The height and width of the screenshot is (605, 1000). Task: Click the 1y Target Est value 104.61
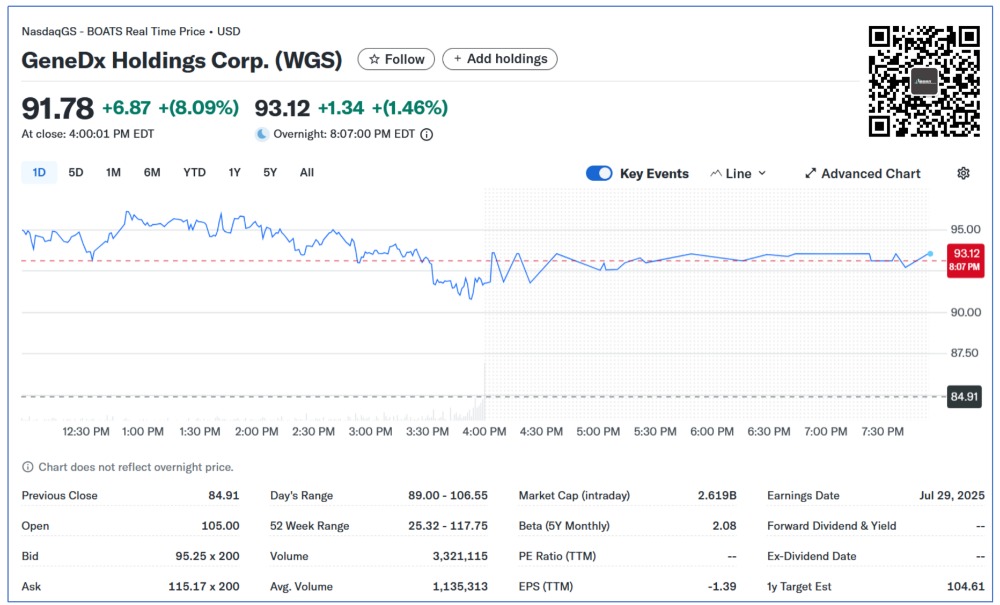[966, 587]
